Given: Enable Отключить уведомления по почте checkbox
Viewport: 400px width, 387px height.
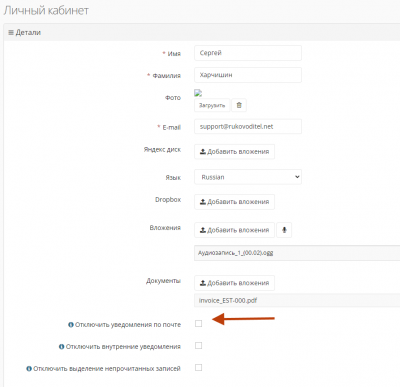Looking at the screenshot, I should tap(199, 323).
